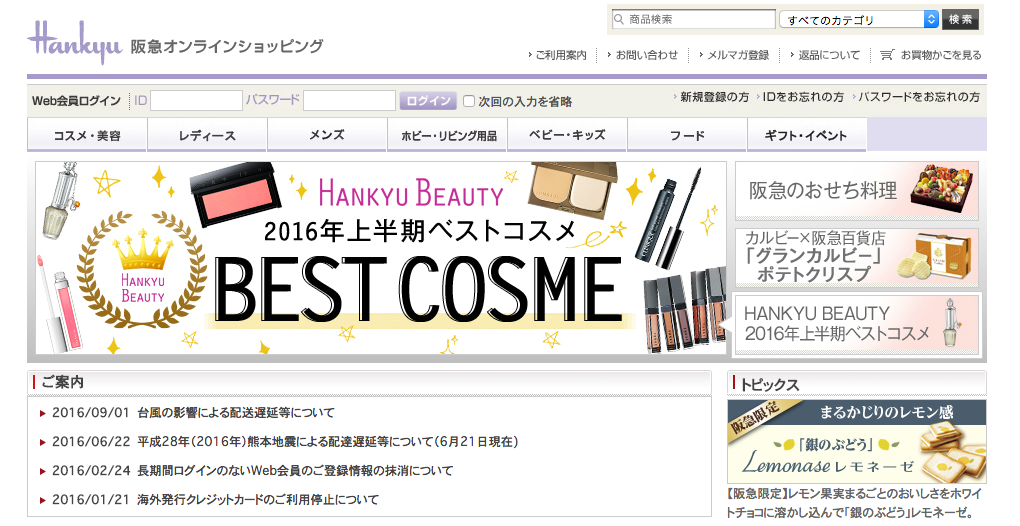The image size is (1020, 526).
Task: Click the トピックス section heading
Action: (770, 385)
